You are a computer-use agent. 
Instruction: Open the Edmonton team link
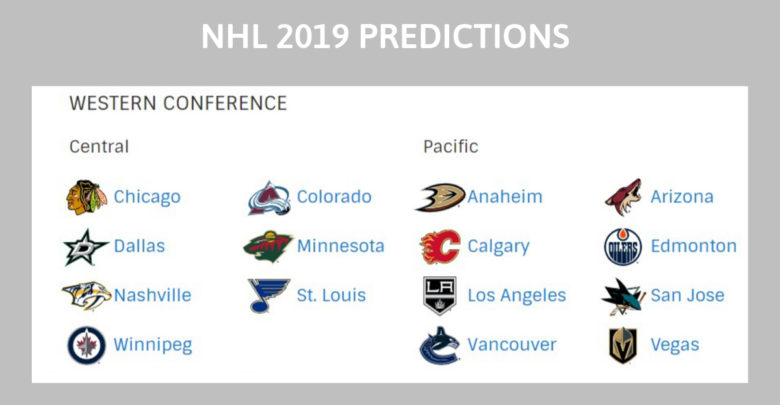point(693,246)
